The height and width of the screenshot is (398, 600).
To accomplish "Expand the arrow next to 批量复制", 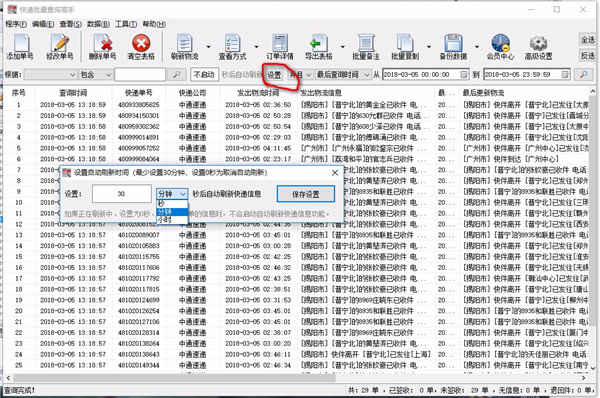I will (x=429, y=47).
